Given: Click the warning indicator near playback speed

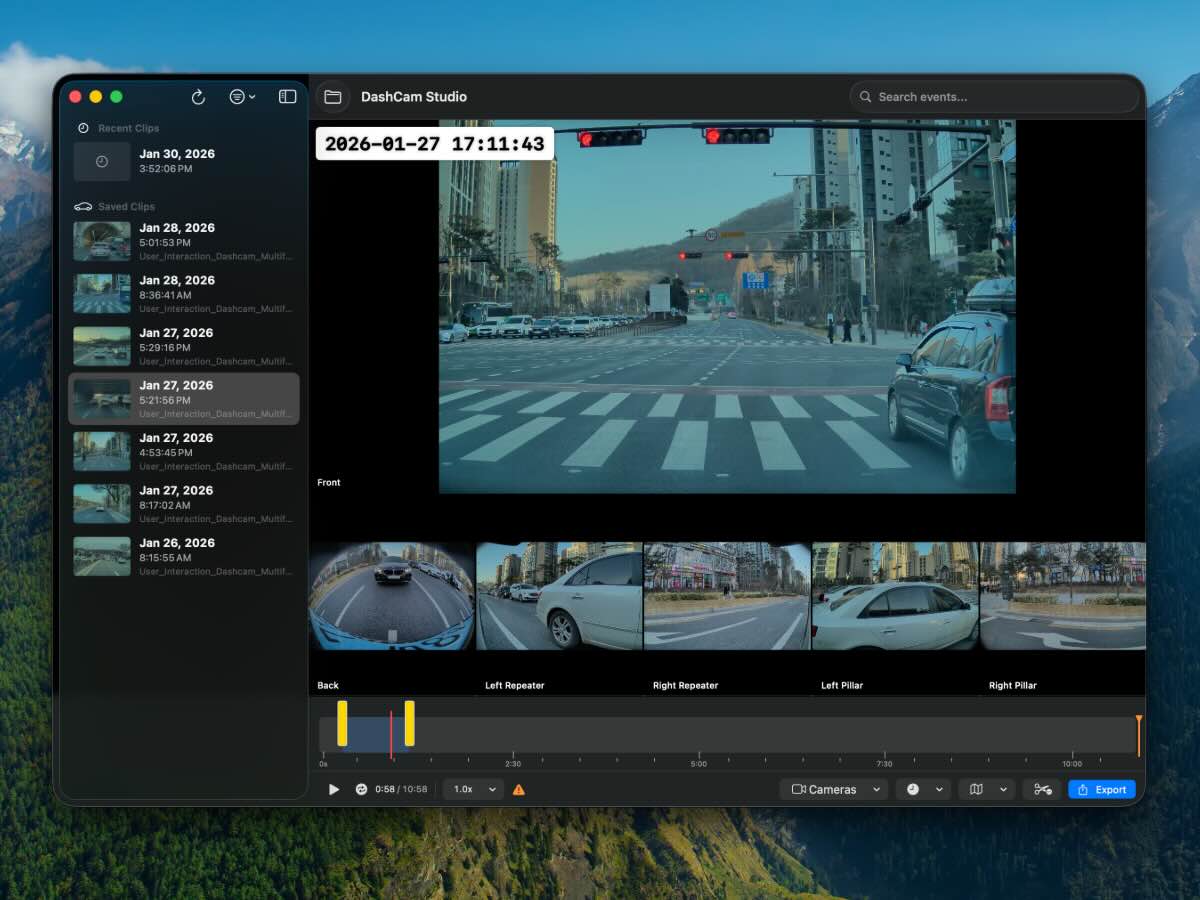Looking at the screenshot, I should click(519, 789).
